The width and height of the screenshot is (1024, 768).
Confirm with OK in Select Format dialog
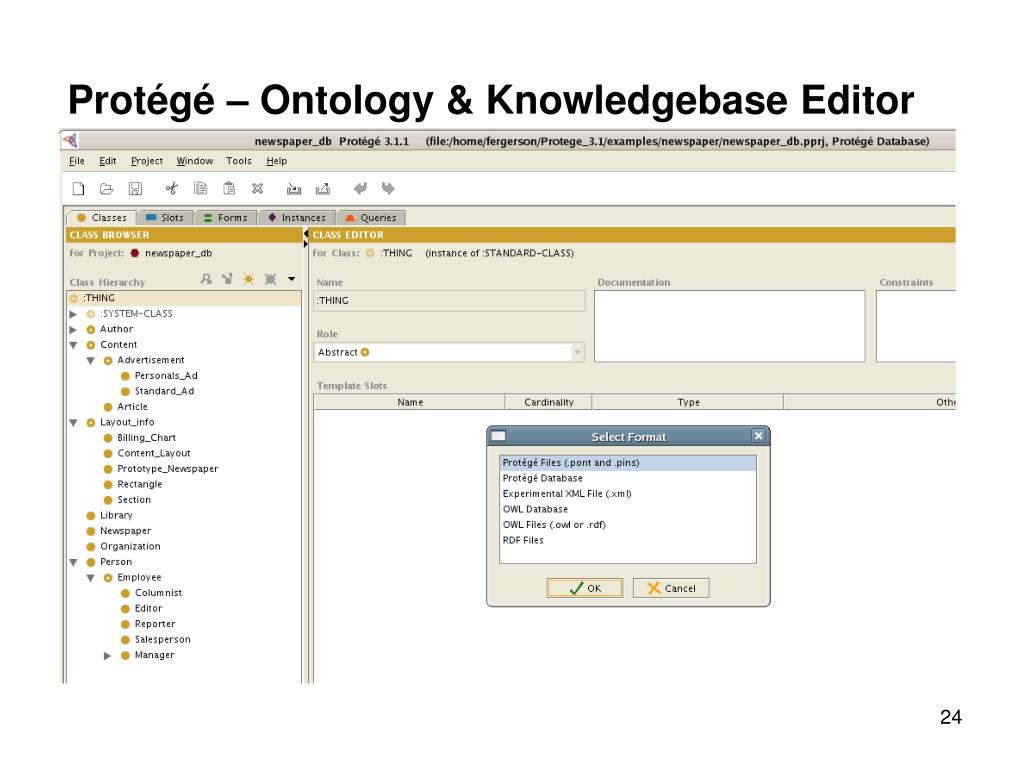pyautogui.click(x=585, y=588)
